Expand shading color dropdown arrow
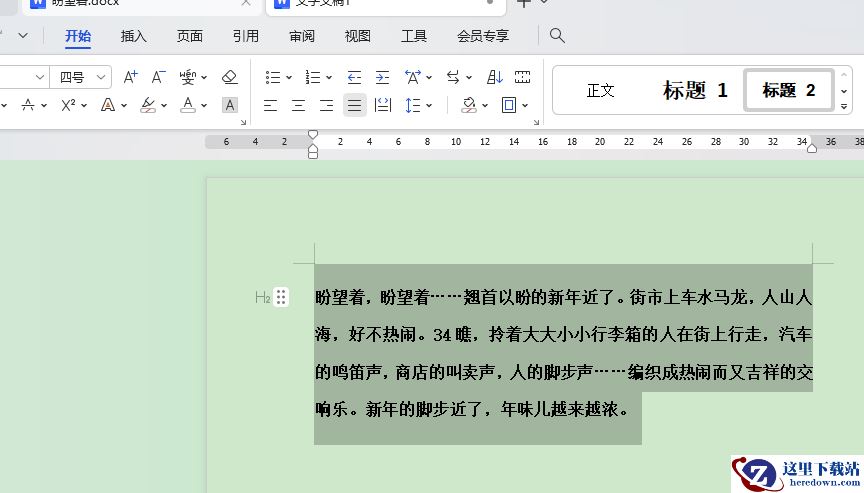Screen dimensions: 864x493 tap(485, 106)
